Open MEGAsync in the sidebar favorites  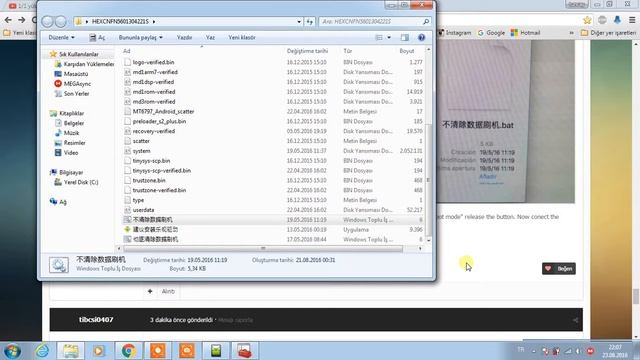click(x=73, y=84)
